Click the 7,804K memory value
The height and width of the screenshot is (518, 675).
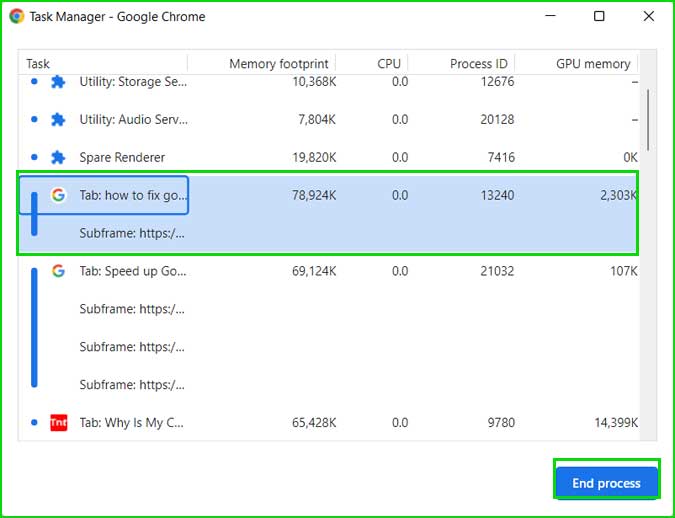[317, 119]
